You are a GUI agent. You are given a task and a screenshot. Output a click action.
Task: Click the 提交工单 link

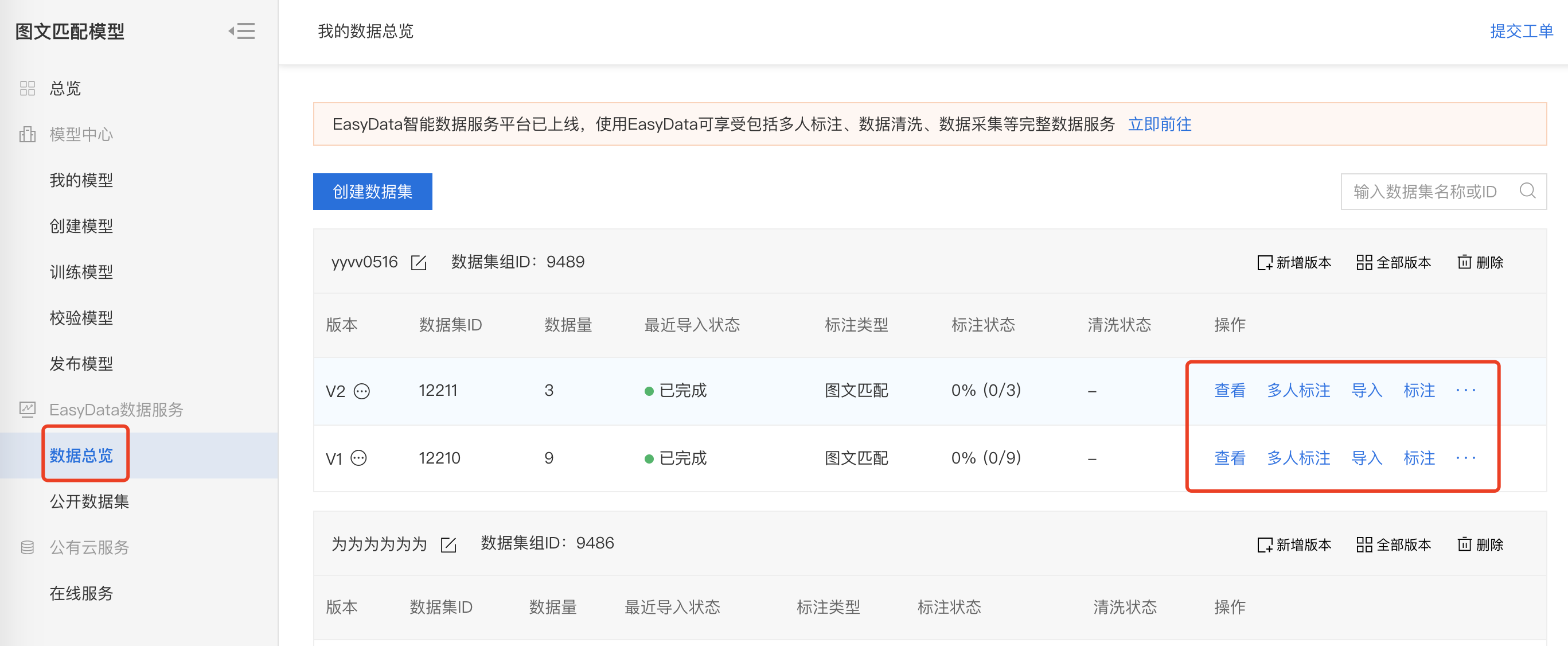1521,31
